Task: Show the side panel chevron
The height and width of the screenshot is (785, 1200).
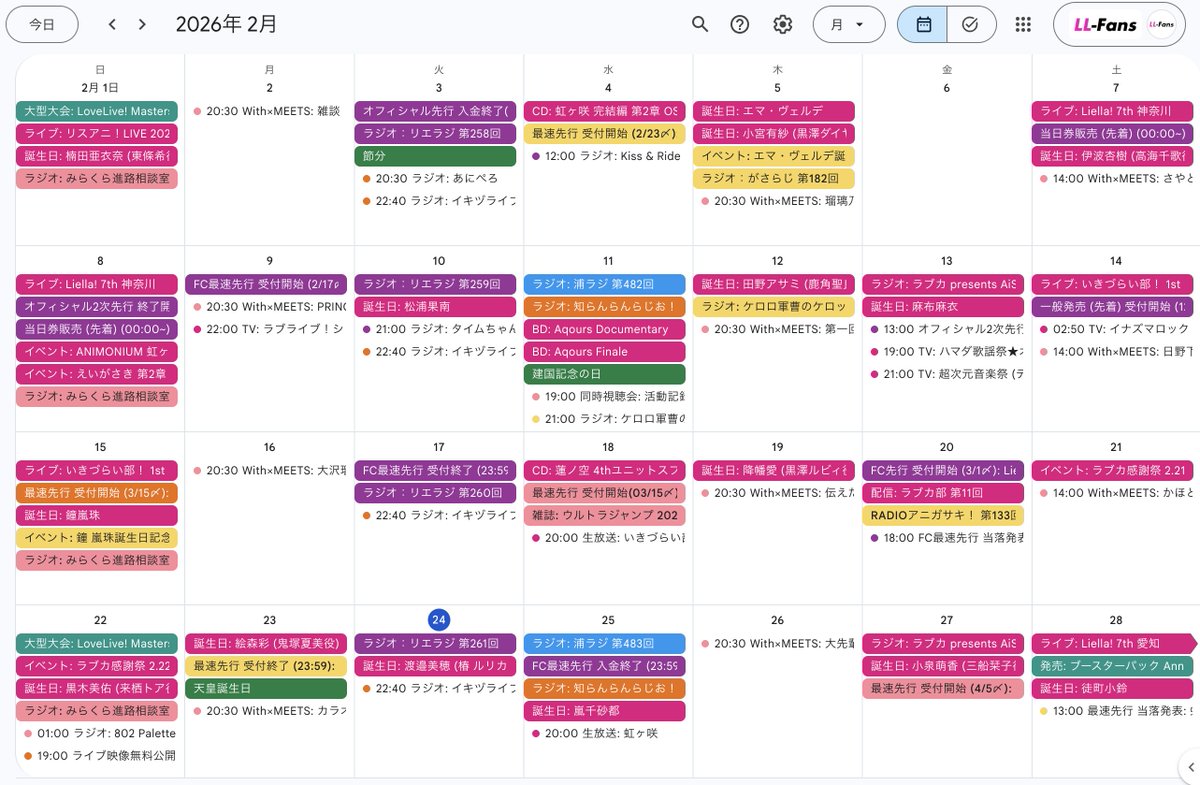Action: 1190,767
